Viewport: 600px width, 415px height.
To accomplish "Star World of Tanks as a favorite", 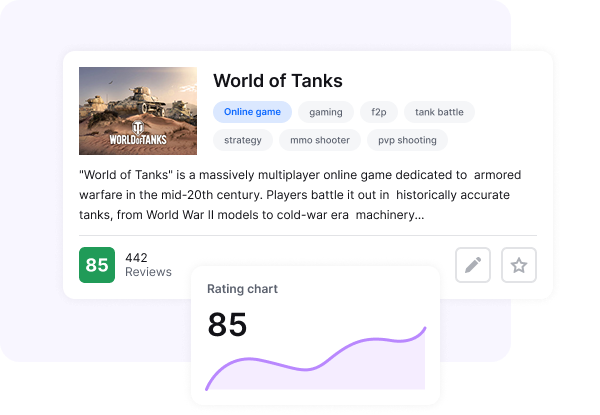I will click(518, 265).
